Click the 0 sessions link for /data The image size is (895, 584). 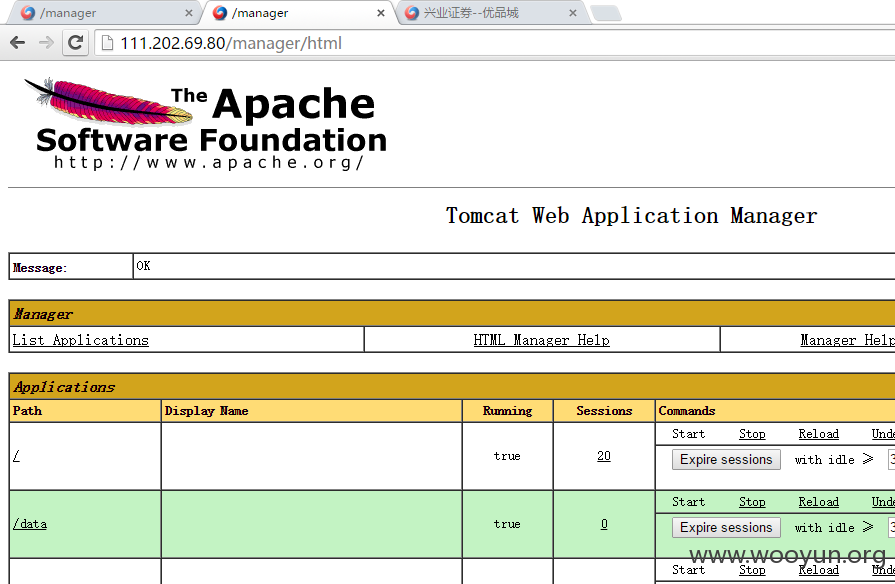[x=604, y=523]
